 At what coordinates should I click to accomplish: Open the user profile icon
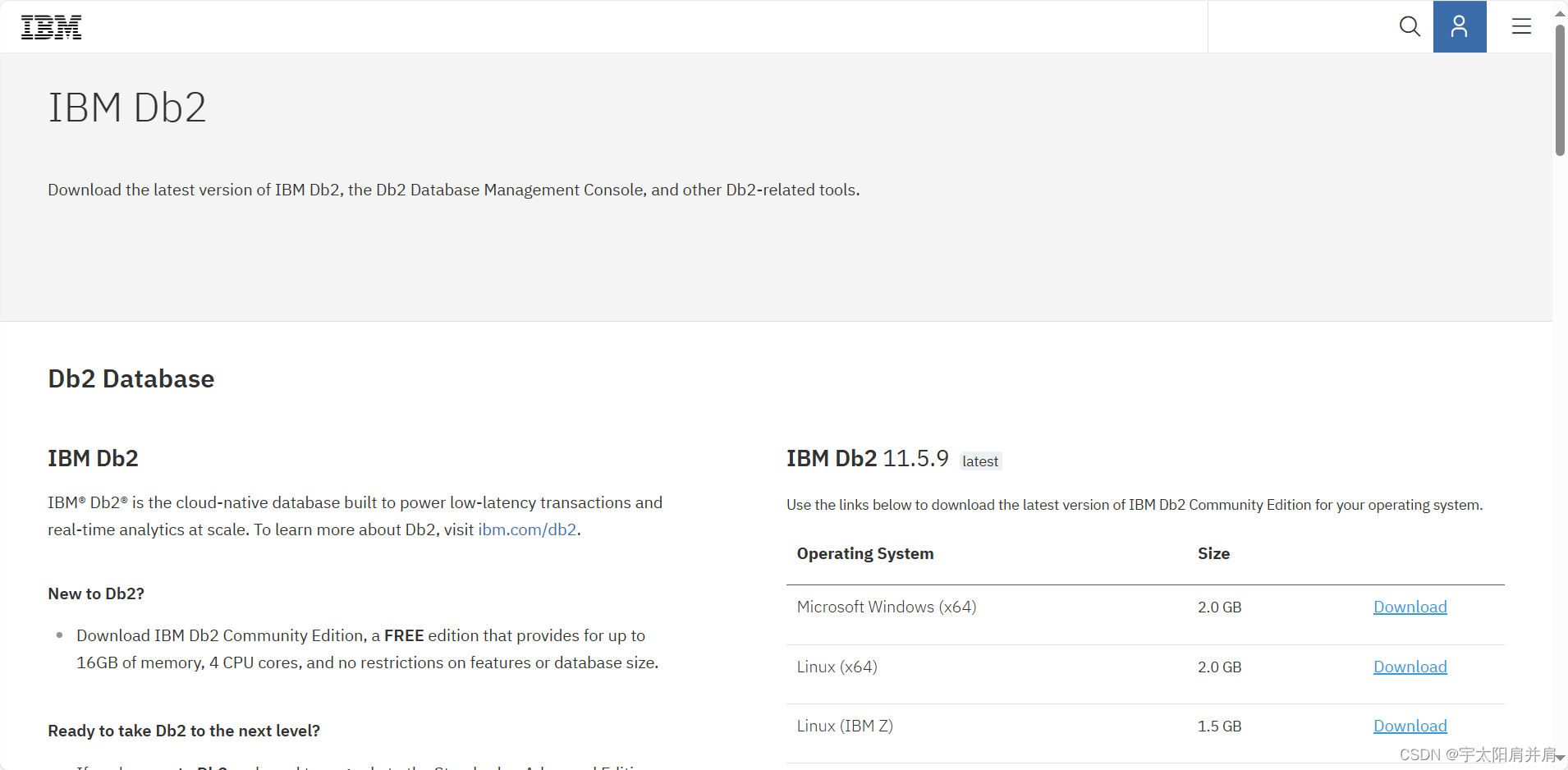1460,26
